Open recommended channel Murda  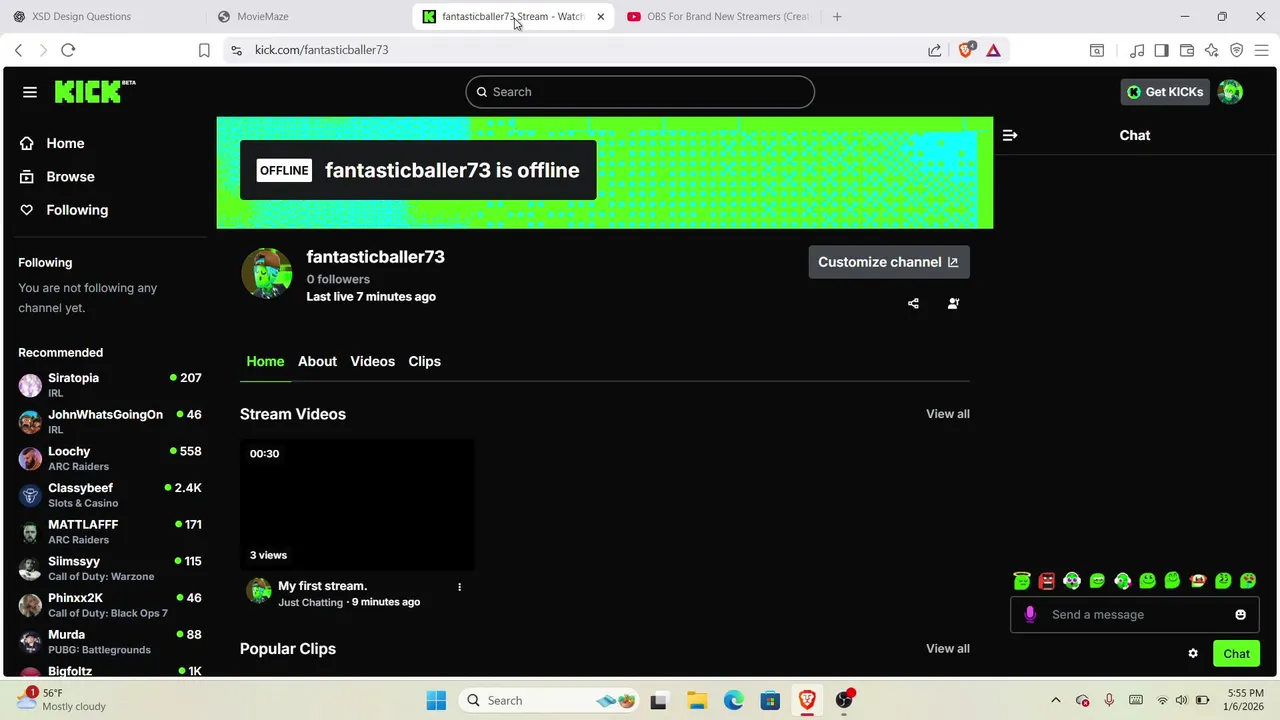pos(110,642)
